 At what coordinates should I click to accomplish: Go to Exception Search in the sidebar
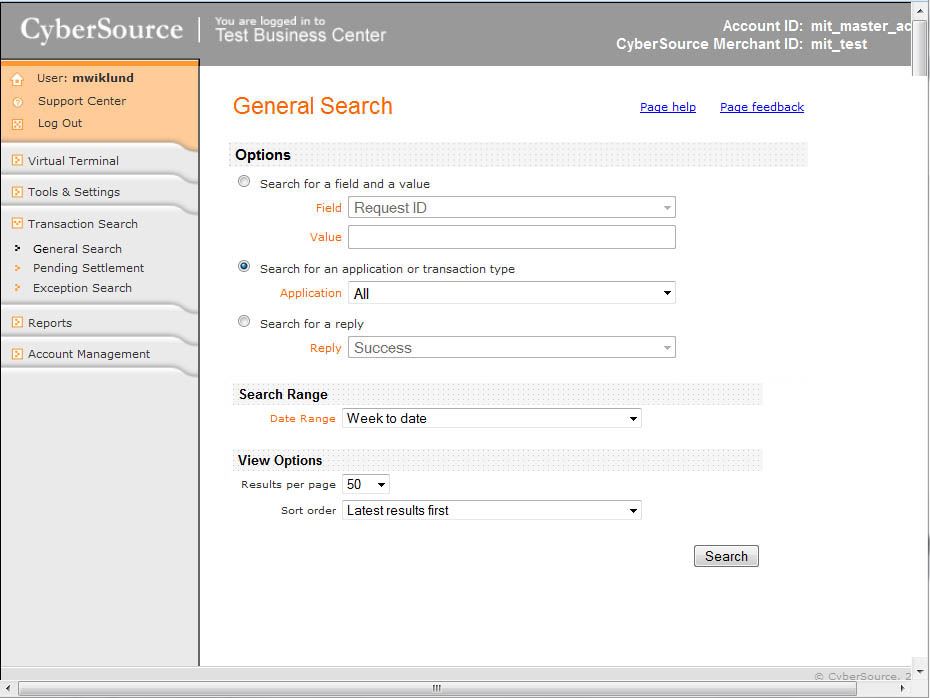coord(82,288)
